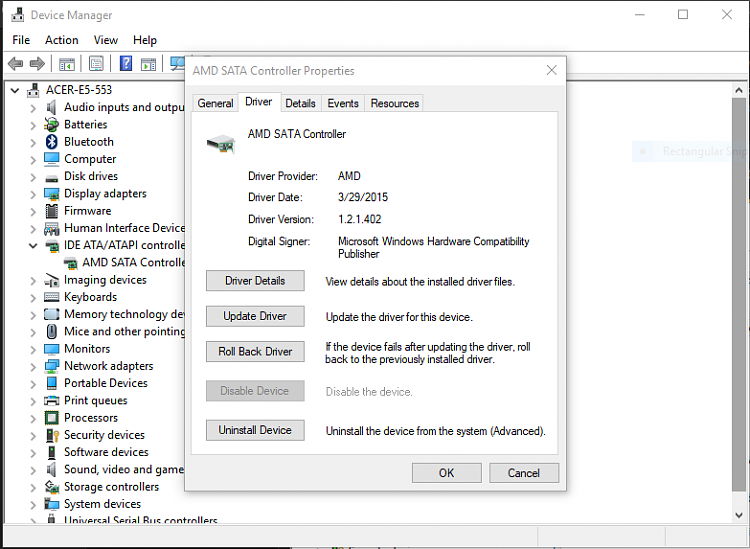Expand the System devices category
Image resolution: width=750 pixels, height=549 pixels.
[33, 505]
